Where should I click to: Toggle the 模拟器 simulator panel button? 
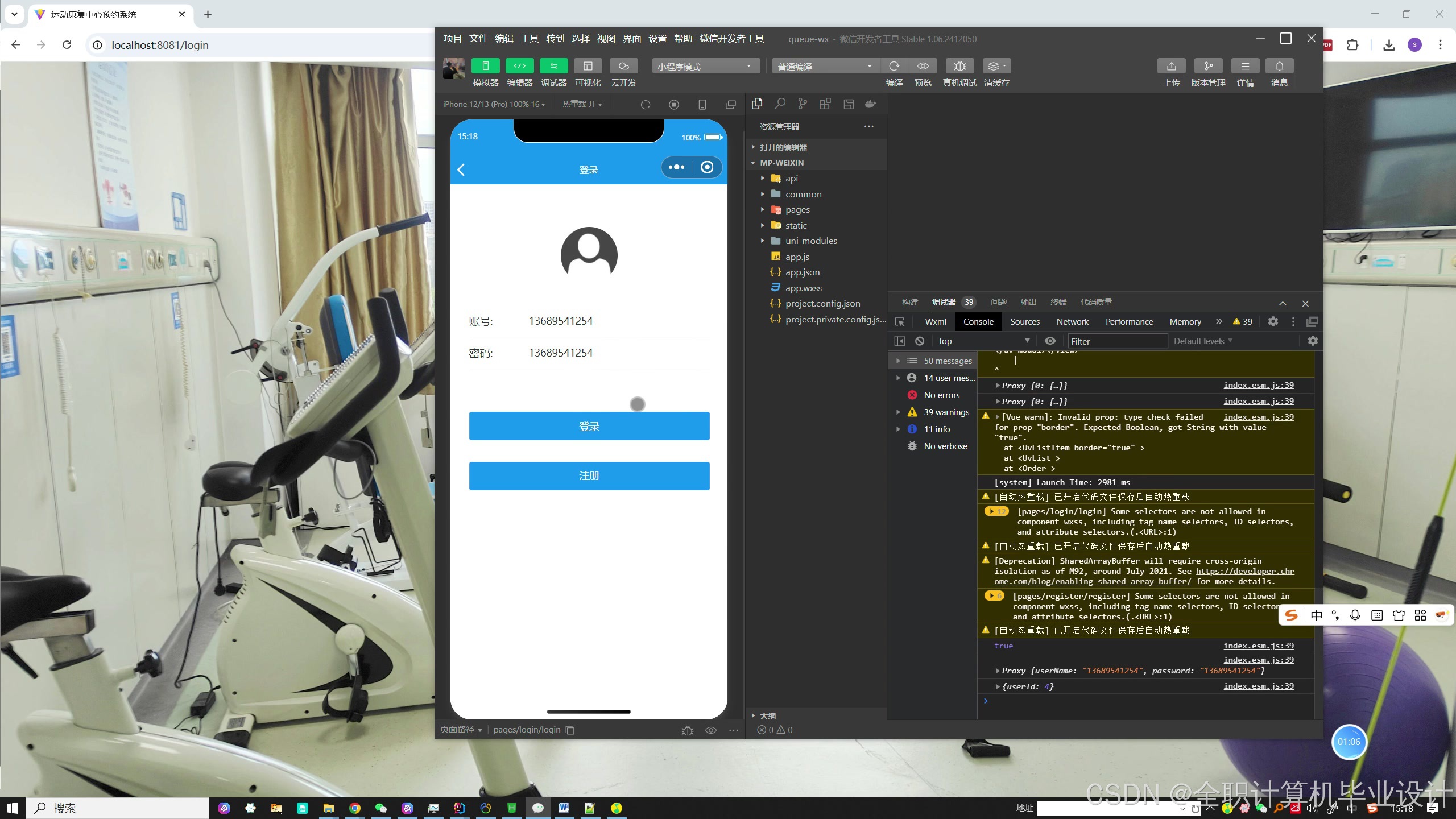click(485, 66)
